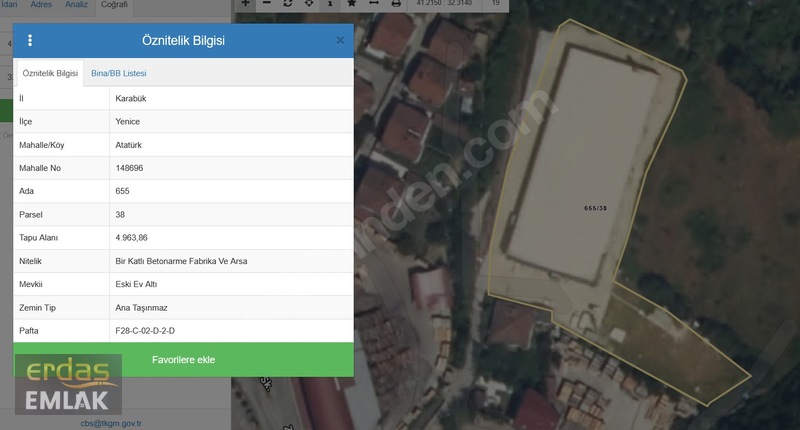Click the Erdas Emlak logo
Image resolution: width=800 pixels, height=430 pixels.
click(x=68, y=385)
